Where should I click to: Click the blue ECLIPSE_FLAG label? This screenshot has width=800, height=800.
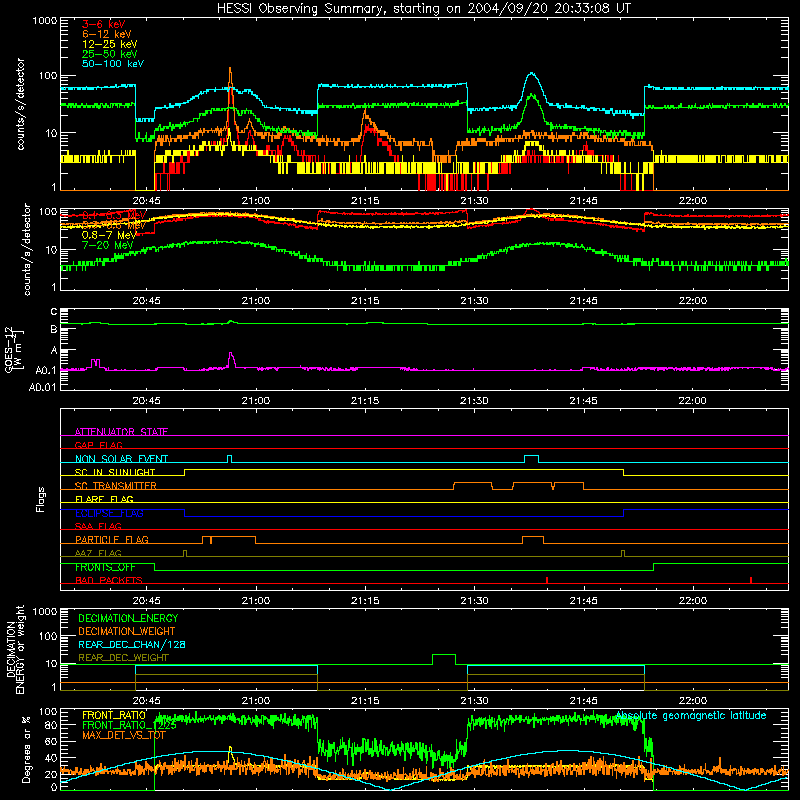coord(109,513)
